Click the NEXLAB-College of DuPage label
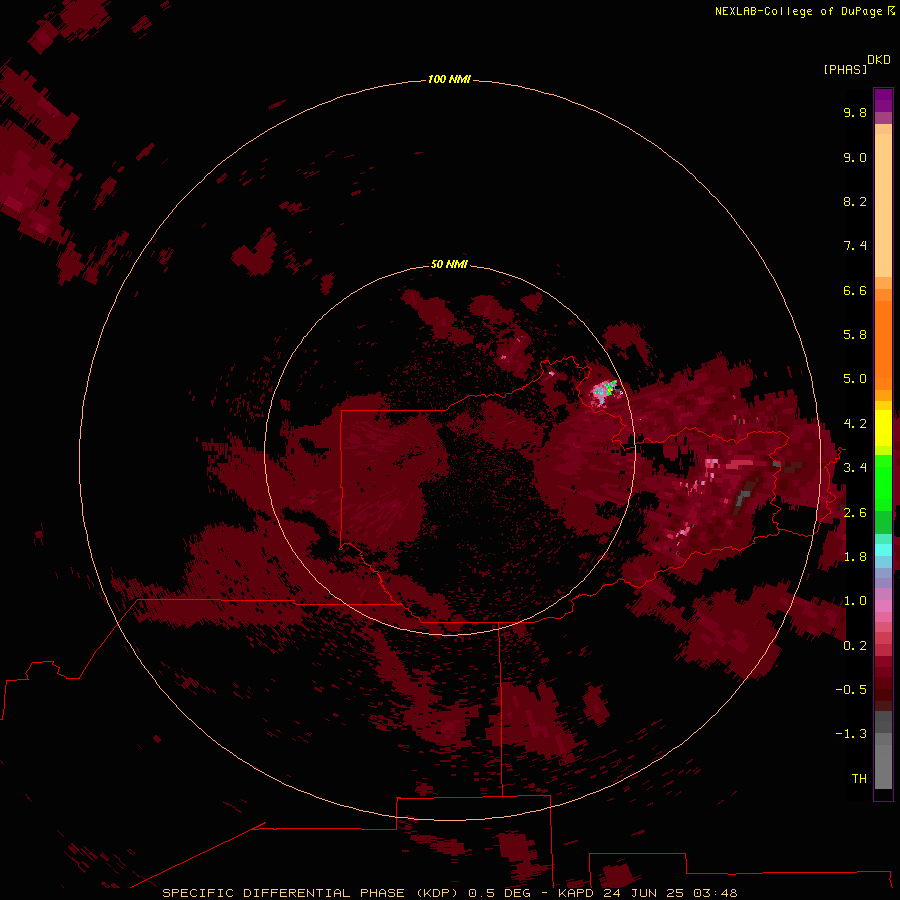 [x=804, y=11]
